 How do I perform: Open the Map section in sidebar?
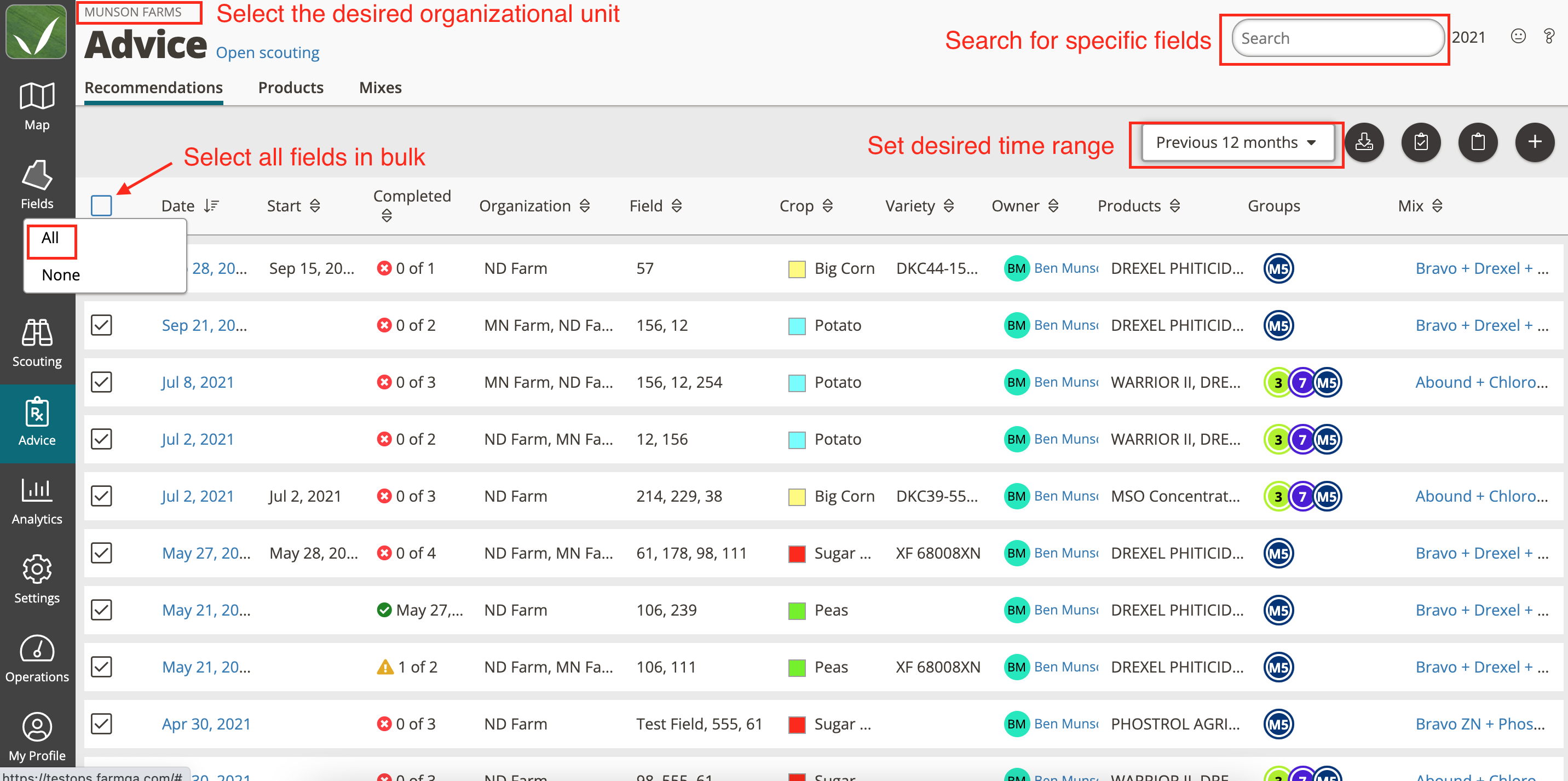[x=37, y=107]
